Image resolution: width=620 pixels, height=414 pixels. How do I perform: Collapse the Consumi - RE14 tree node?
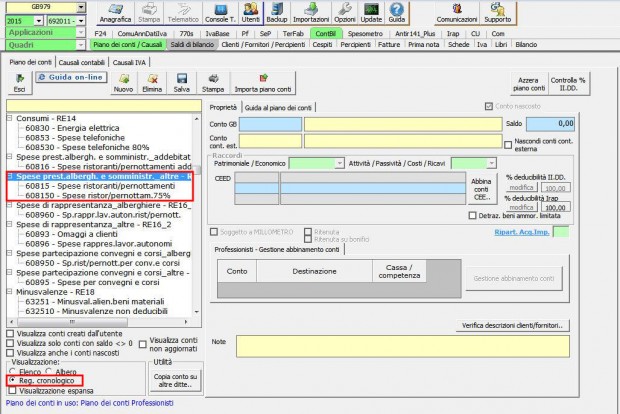click(9, 118)
